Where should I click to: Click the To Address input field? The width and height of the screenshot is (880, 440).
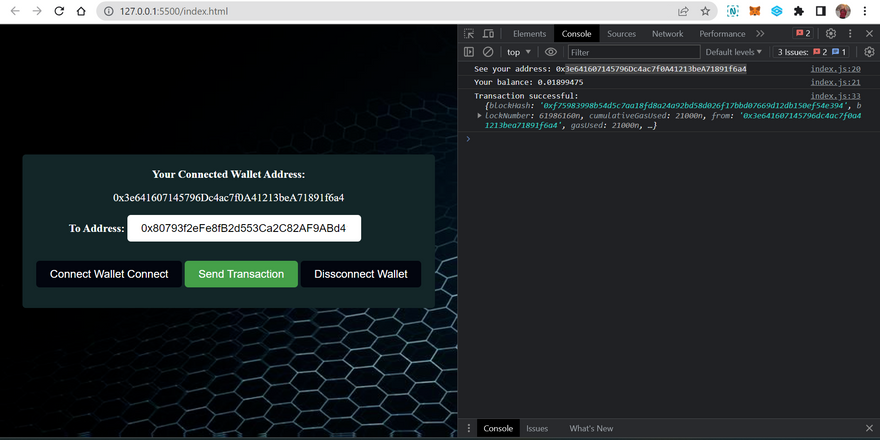tap(243, 228)
